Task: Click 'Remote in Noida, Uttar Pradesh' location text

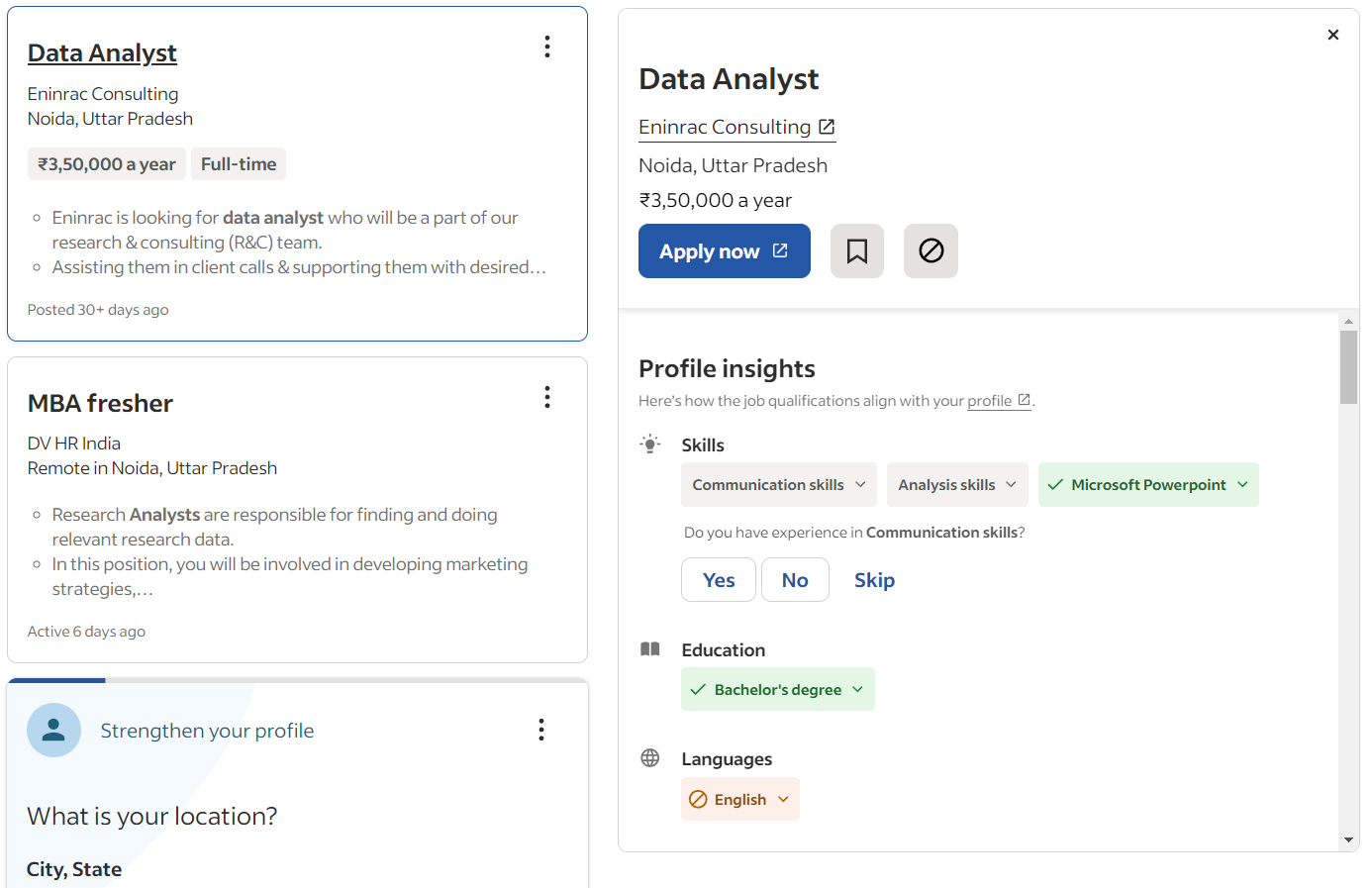Action: [152, 468]
